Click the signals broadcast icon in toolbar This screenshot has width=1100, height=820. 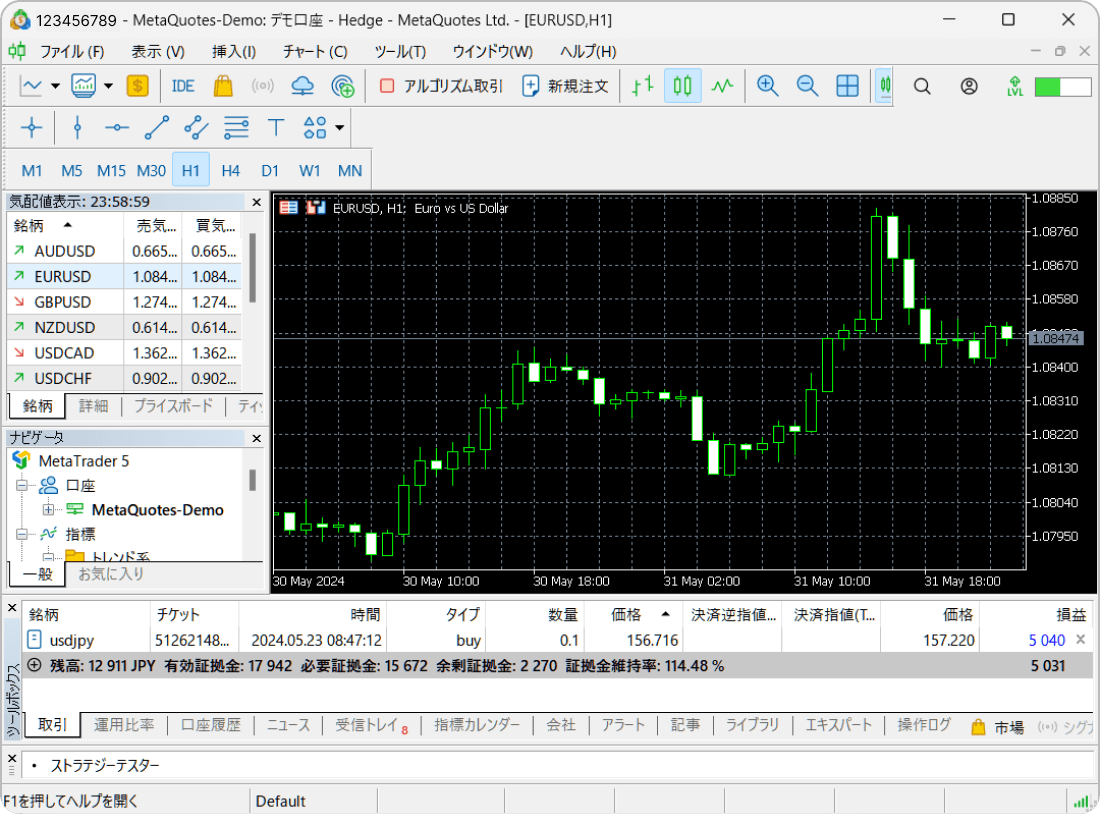click(262, 86)
